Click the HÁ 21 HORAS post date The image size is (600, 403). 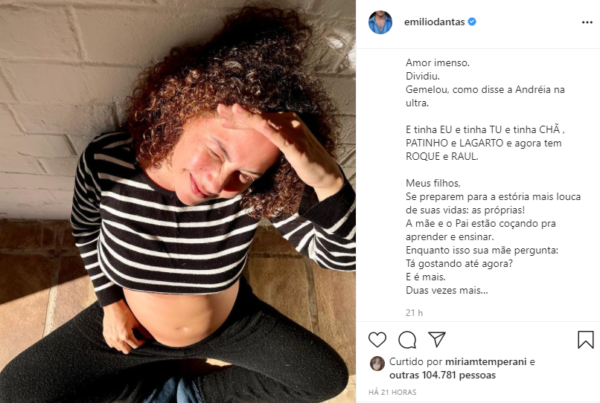tap(392, 392)
